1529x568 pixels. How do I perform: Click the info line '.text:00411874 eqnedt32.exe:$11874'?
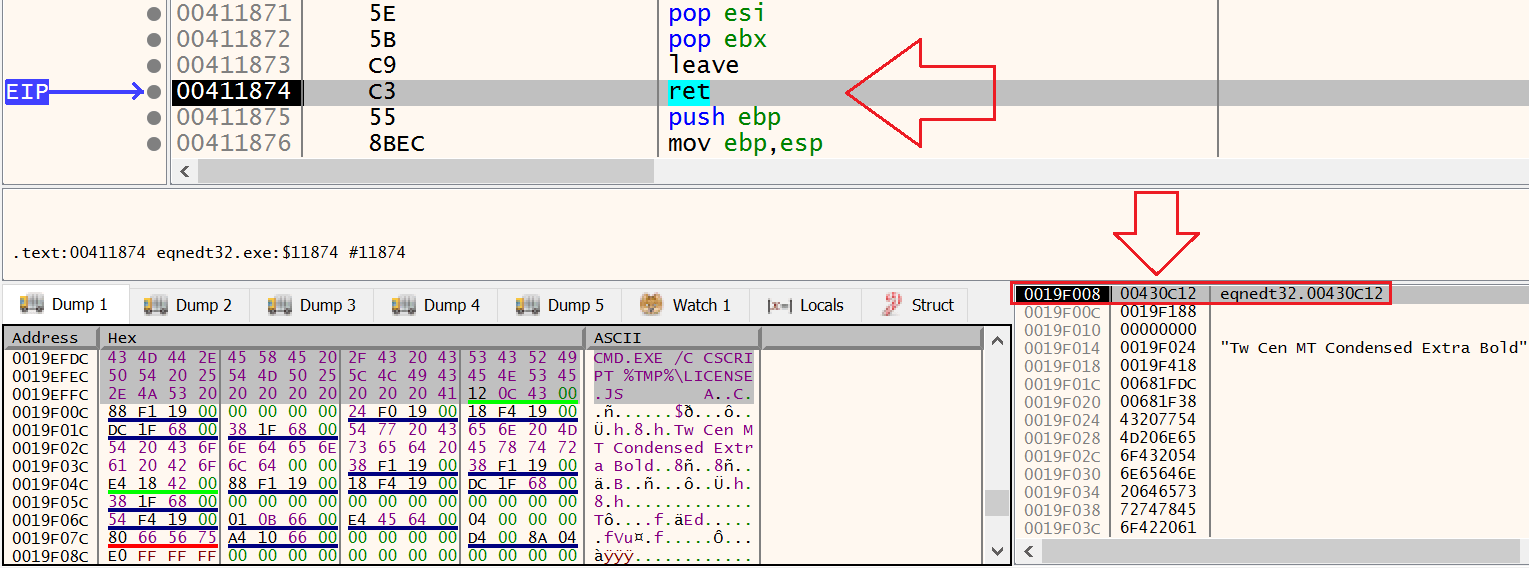coord(209,253)
